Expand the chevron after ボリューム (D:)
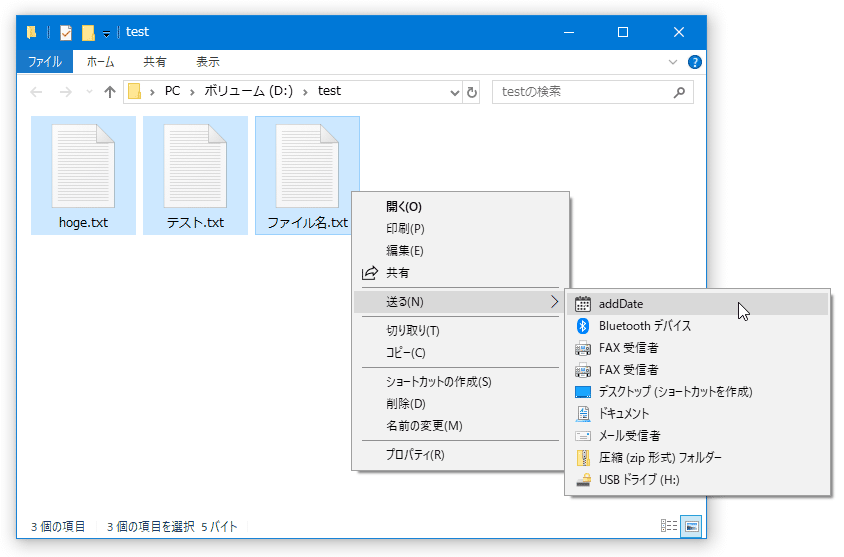Screen dimensions: 844x557 (x=305, y=92)
